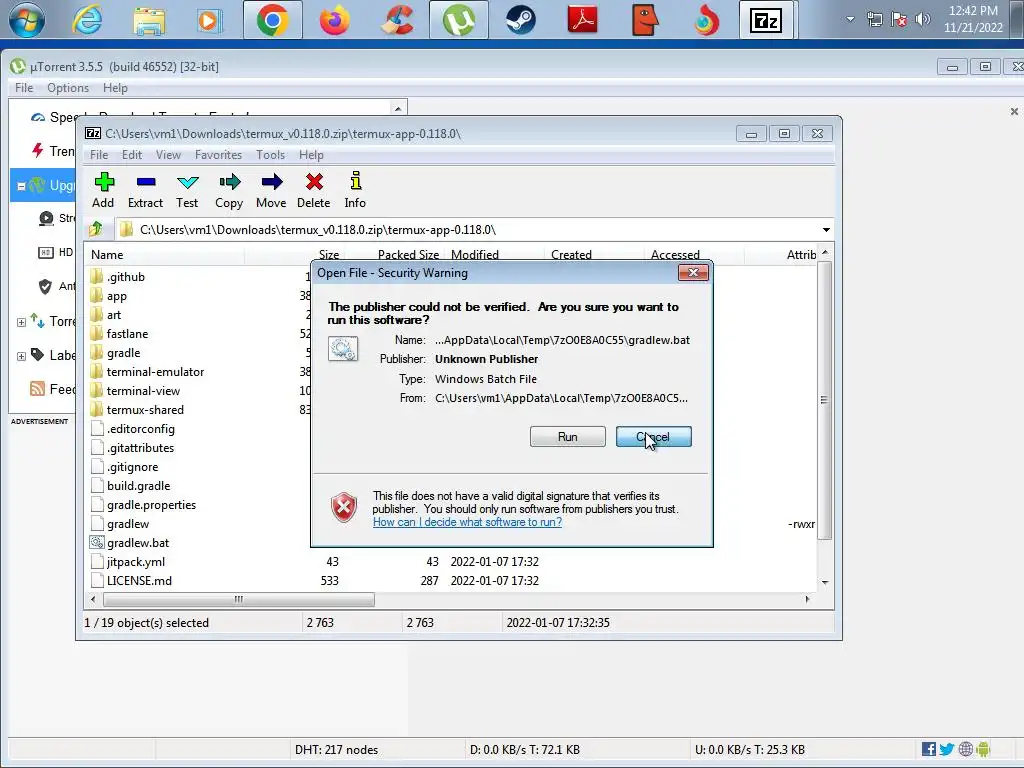Viewport: 1024px width, 768px height.
Task: Collapse the Upgrade tree node in uTorrent
Action: click(x=21, y=186)
